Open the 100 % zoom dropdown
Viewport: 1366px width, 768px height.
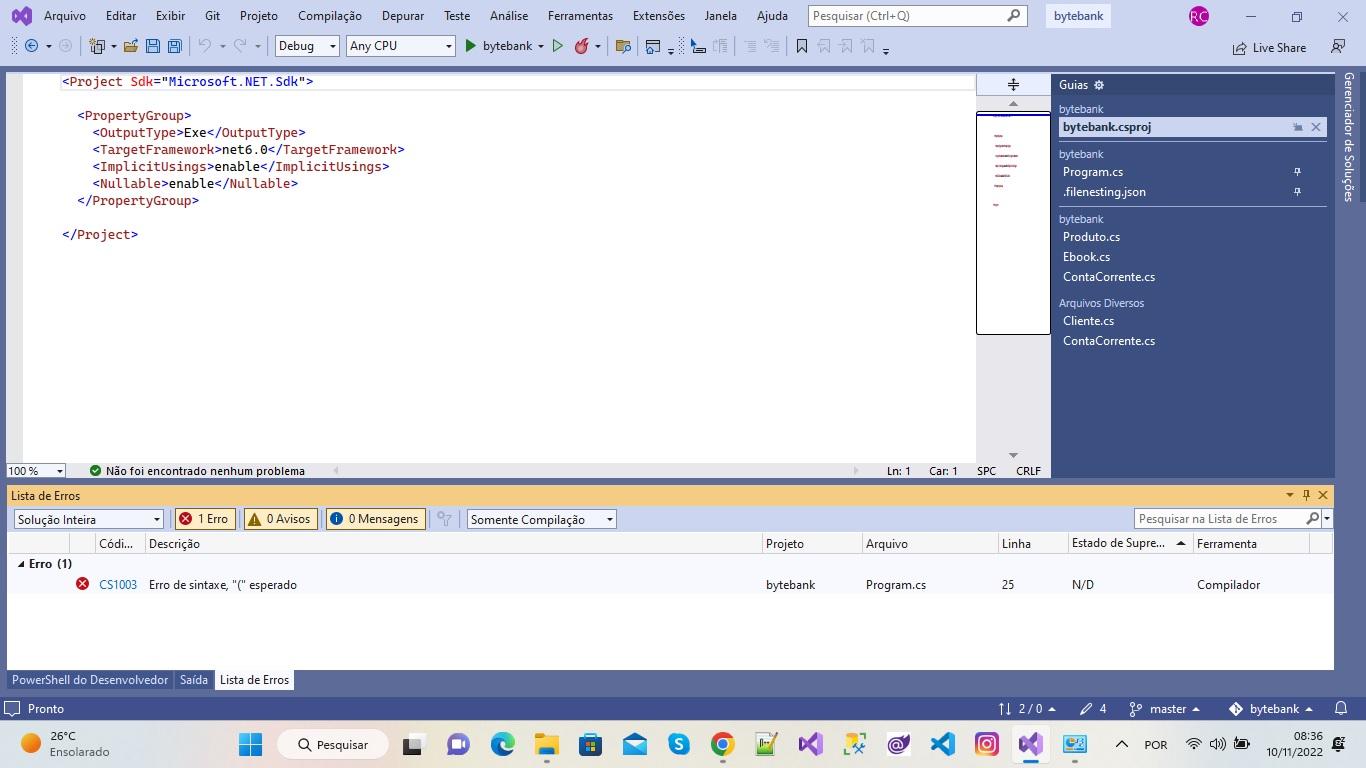tap(36, 471)
